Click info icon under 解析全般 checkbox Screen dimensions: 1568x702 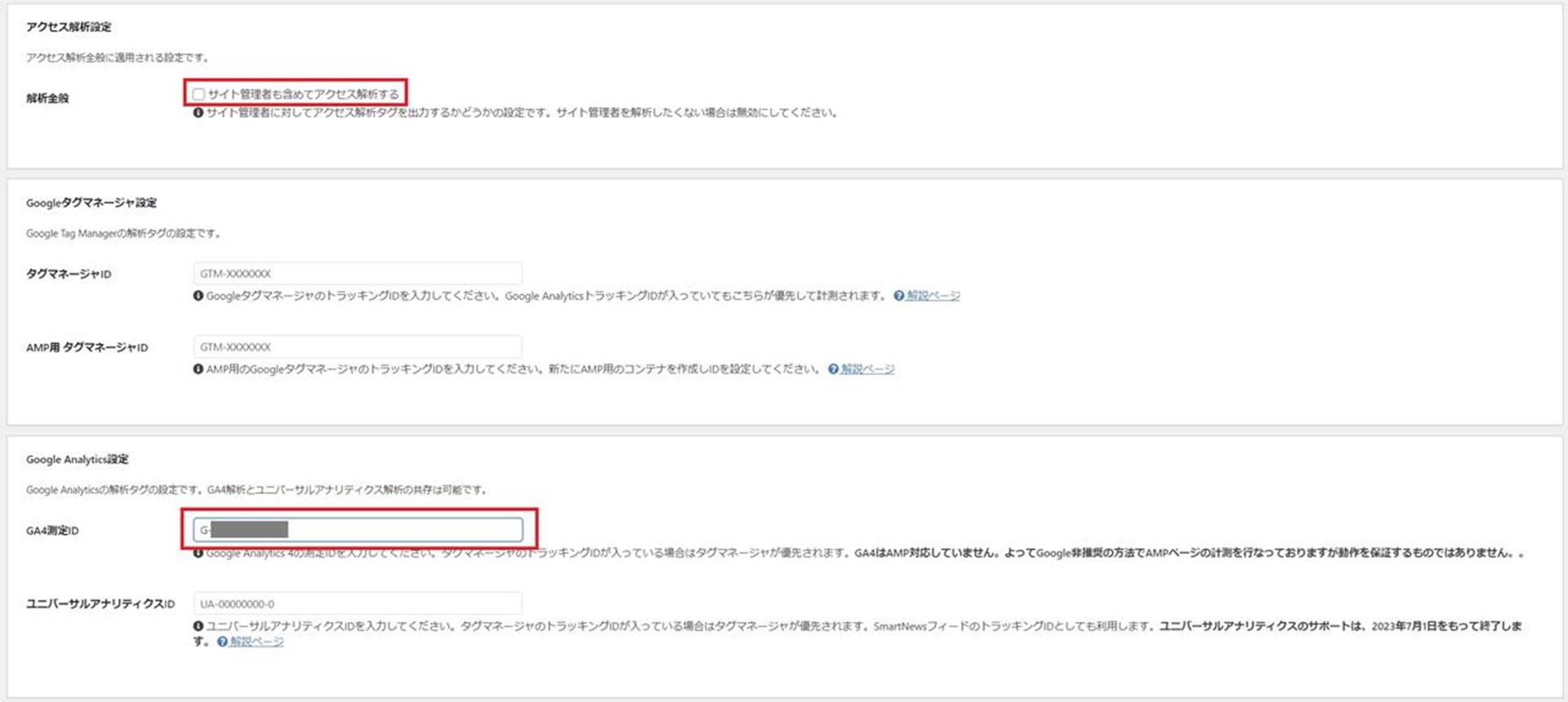click(x=198, y=113)
